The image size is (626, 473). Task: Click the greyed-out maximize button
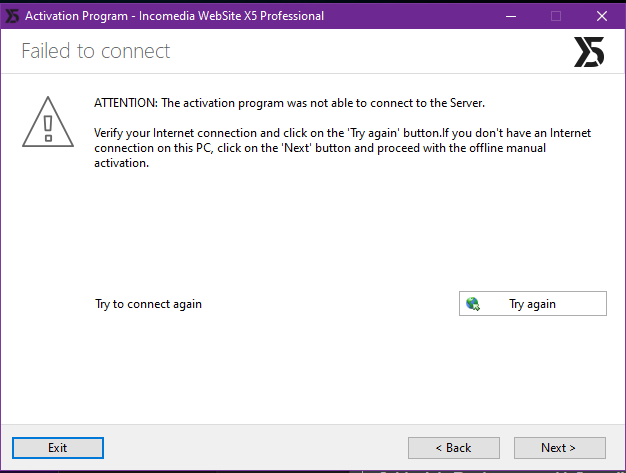[x=556, y=16]
